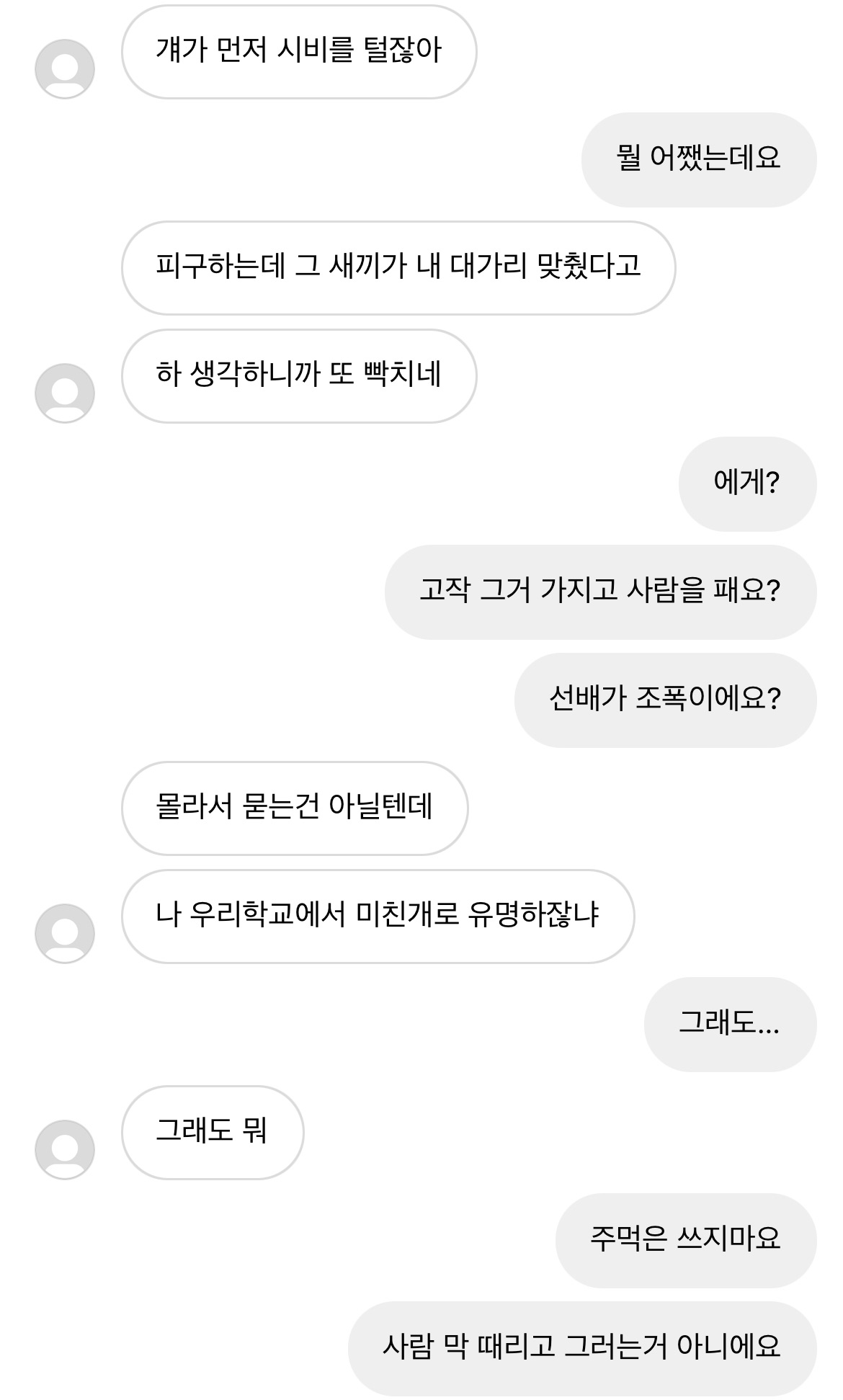
Task: Tap the '주먹은 쓰지마요' bubble
Action: click(x=686, y=1240)
